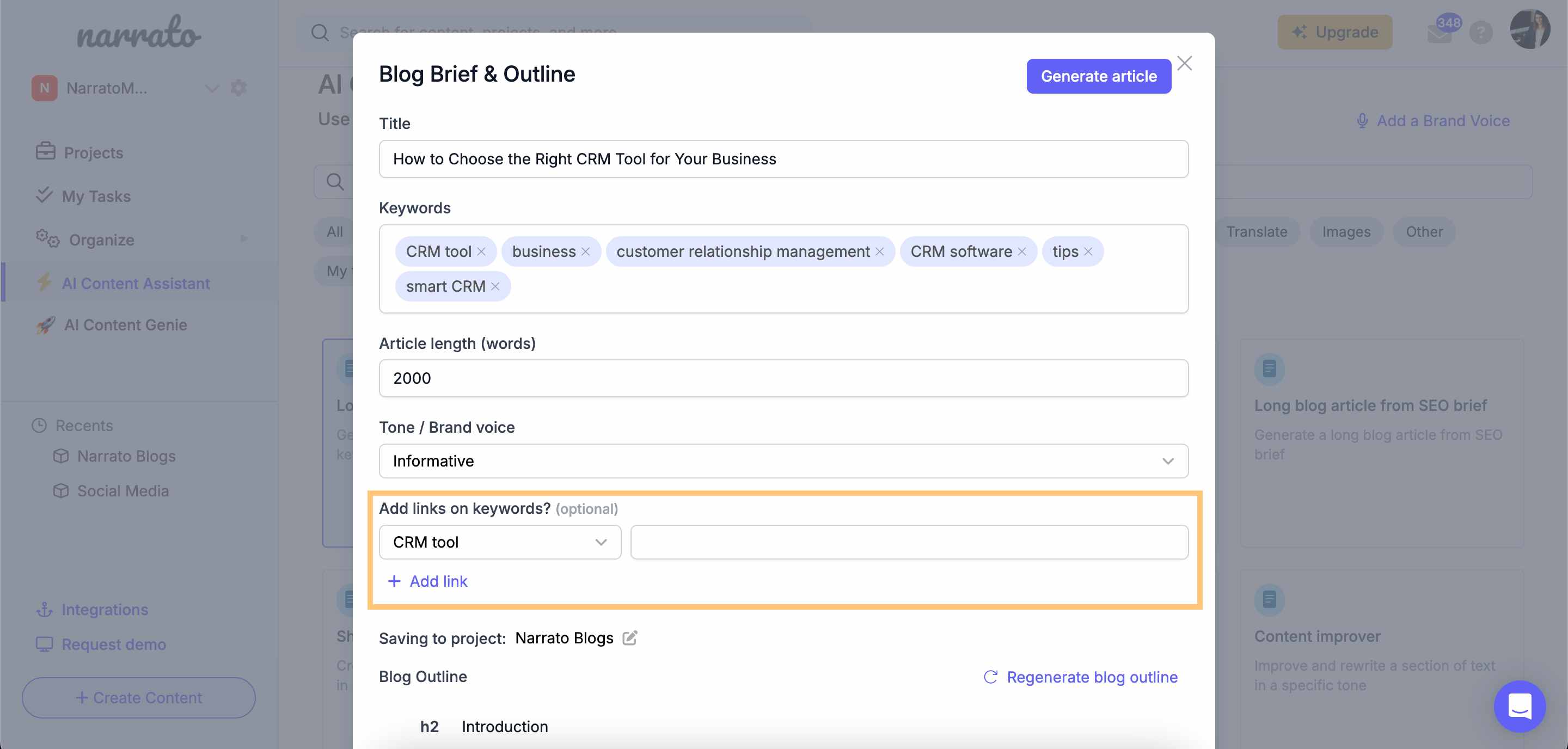Click the Content improver card icon

coord(1269,600)
